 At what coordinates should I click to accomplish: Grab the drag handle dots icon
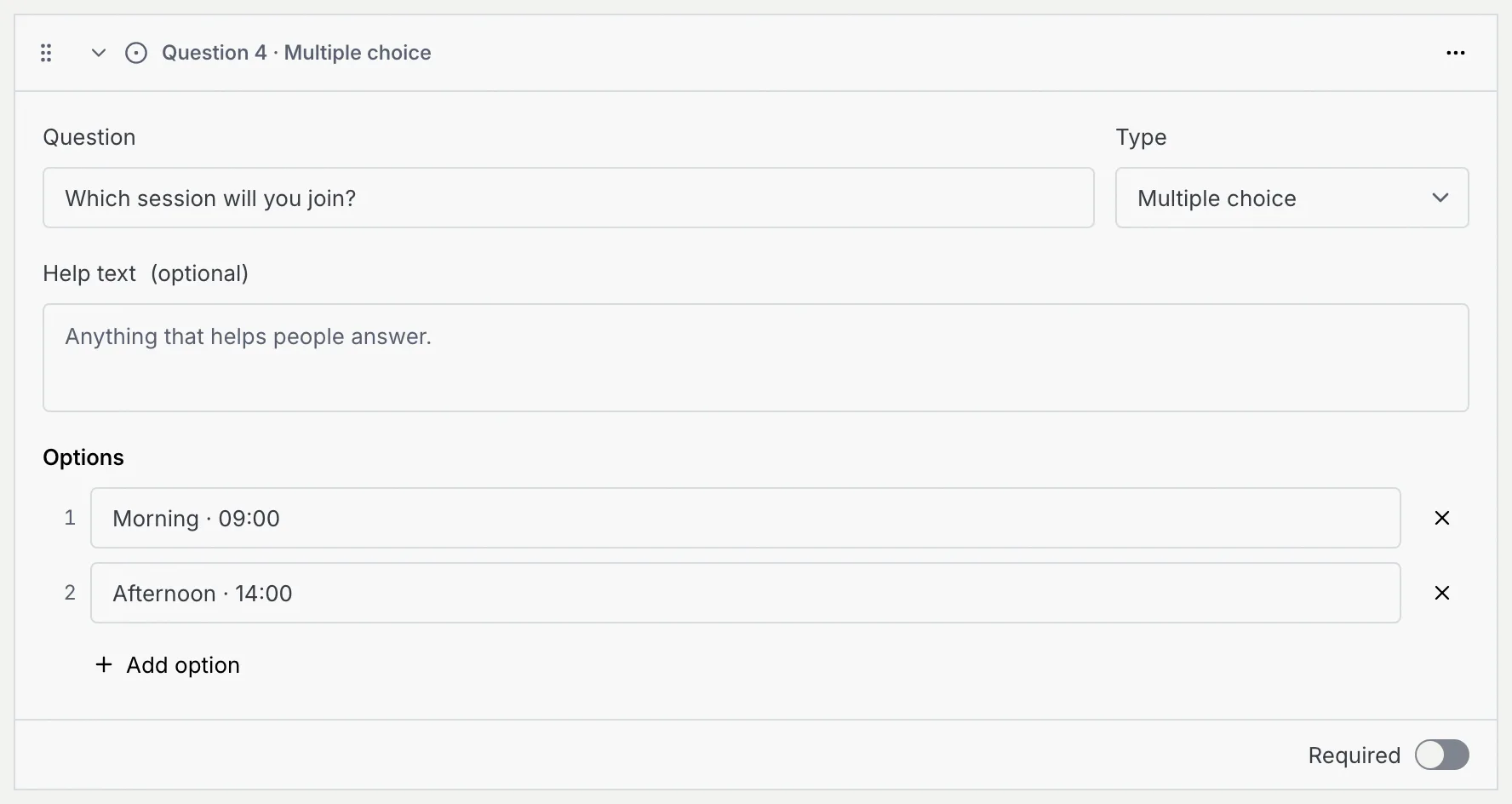tap(46, 53)
